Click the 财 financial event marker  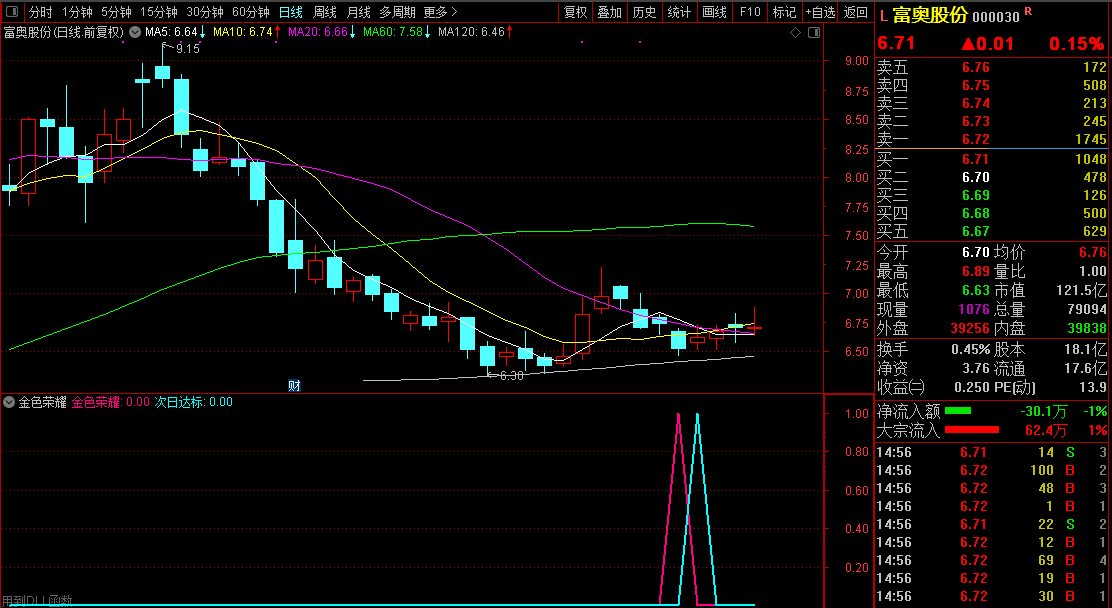point(294,385)
